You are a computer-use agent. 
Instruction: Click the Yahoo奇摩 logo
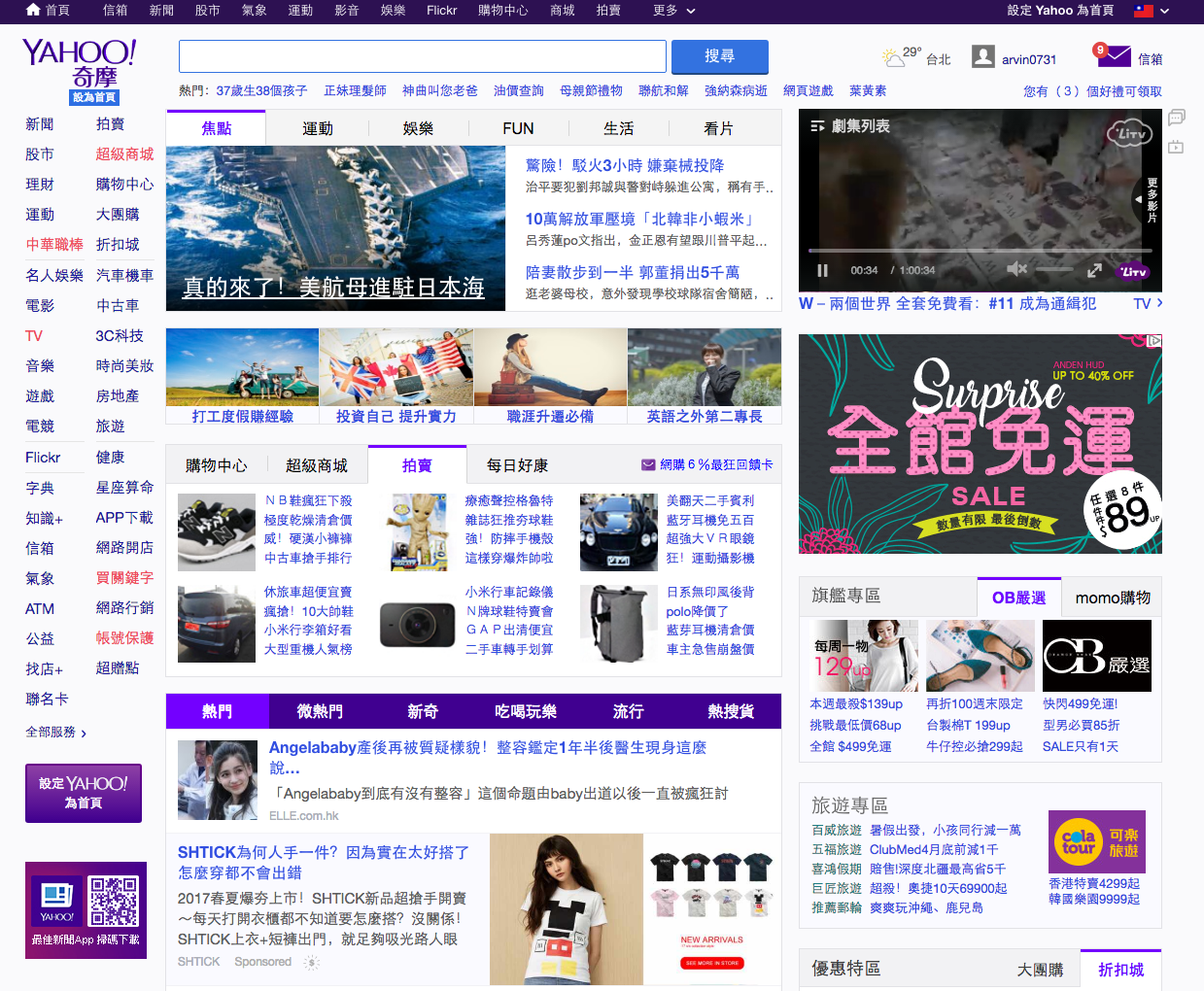(x=79, y=62)
